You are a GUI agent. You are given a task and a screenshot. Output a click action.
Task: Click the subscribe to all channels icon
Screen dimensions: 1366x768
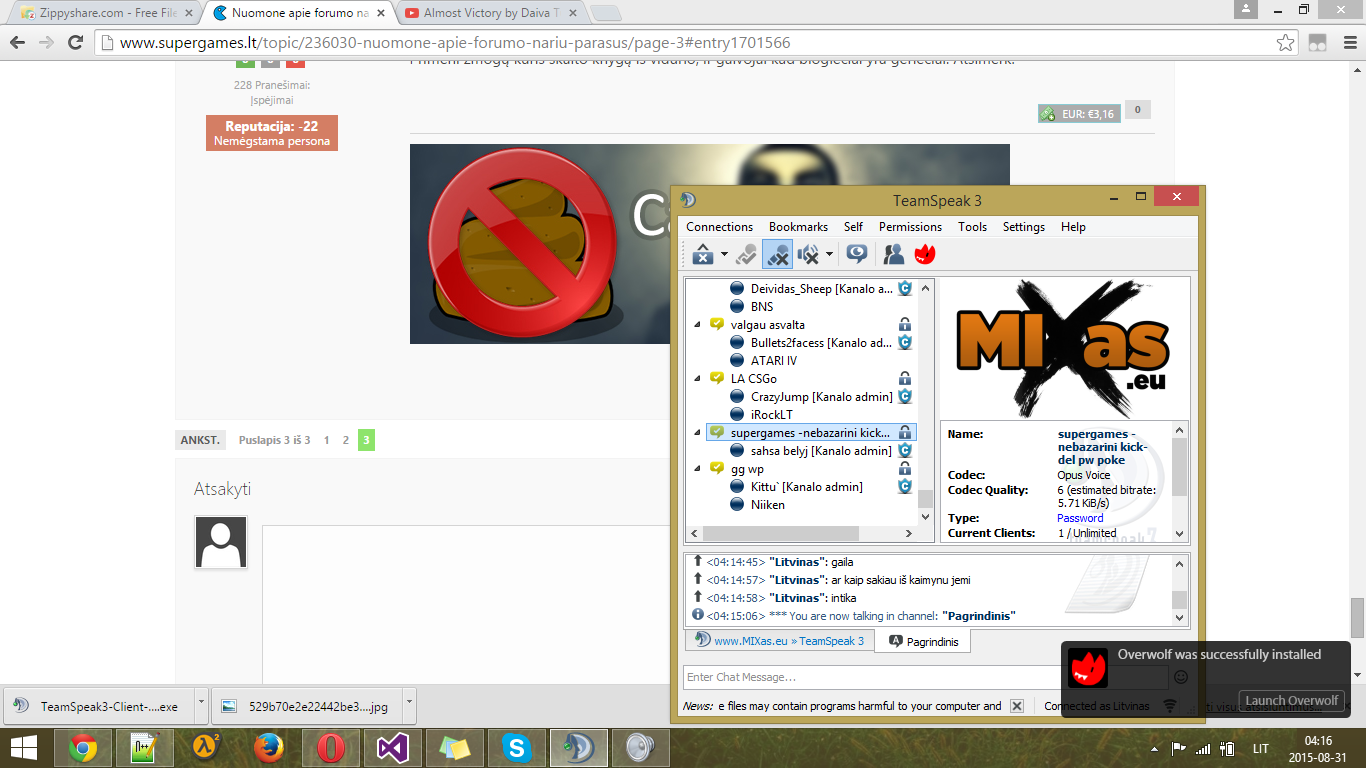point(746,254)
